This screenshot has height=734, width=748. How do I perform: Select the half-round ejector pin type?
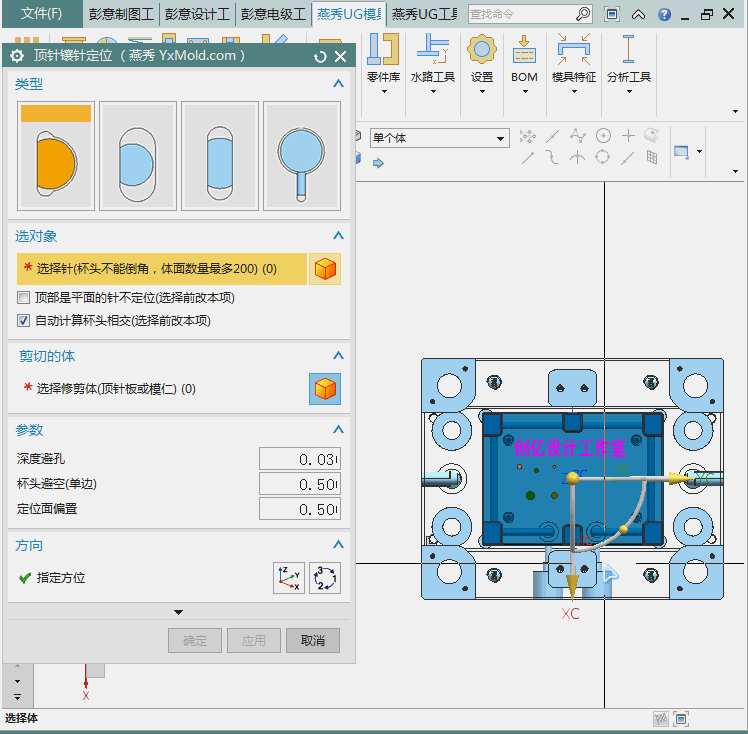click(x=56, y=155)
